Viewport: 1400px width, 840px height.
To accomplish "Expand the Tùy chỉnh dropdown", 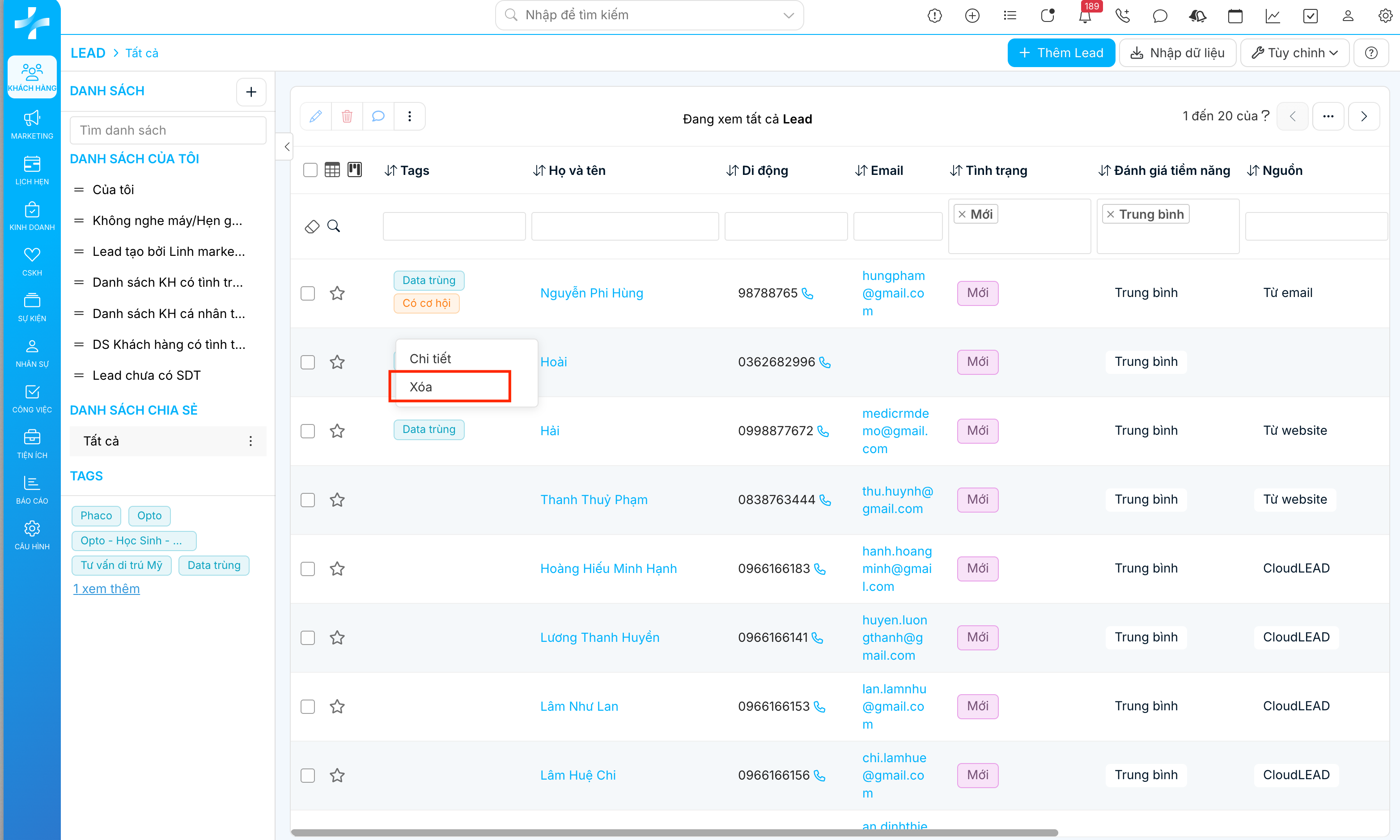I will pos(1294,53).
